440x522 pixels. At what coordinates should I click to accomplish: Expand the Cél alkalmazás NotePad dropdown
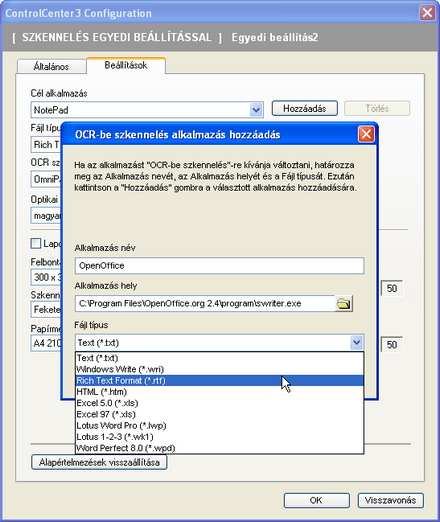click(x=256, y=110)
